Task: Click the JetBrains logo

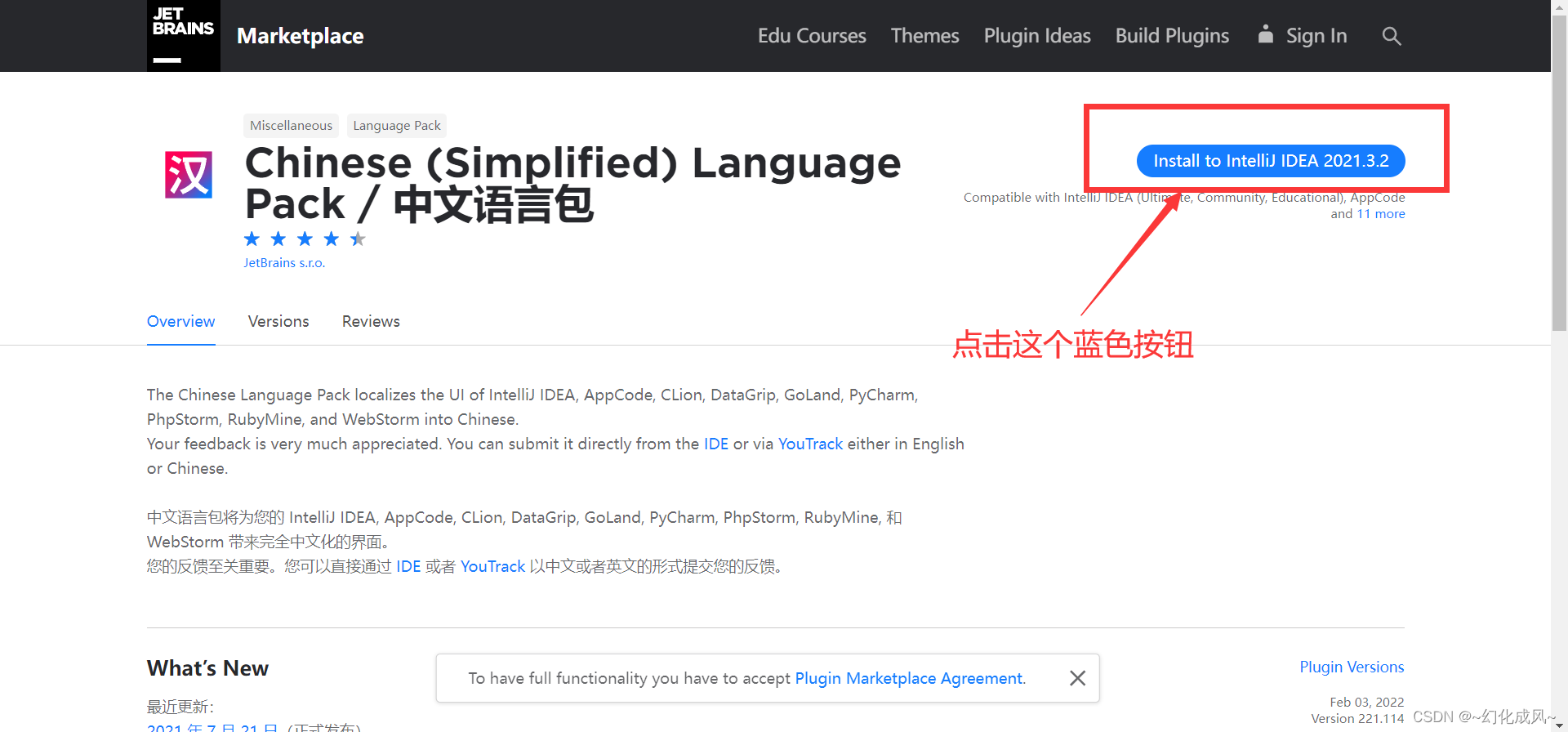Action: (183, 36)
